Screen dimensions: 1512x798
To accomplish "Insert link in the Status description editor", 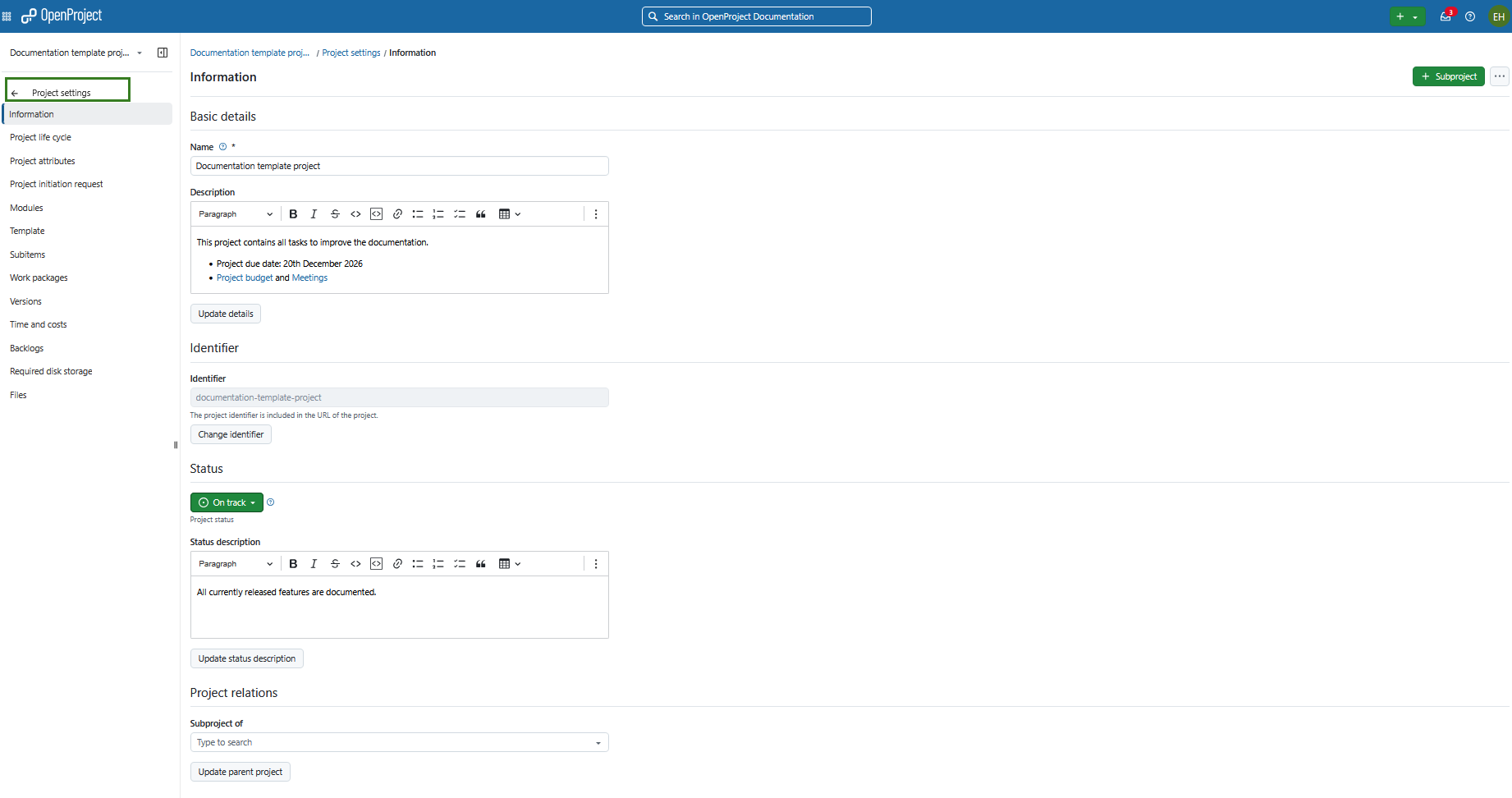I will (x=397, y=564).
